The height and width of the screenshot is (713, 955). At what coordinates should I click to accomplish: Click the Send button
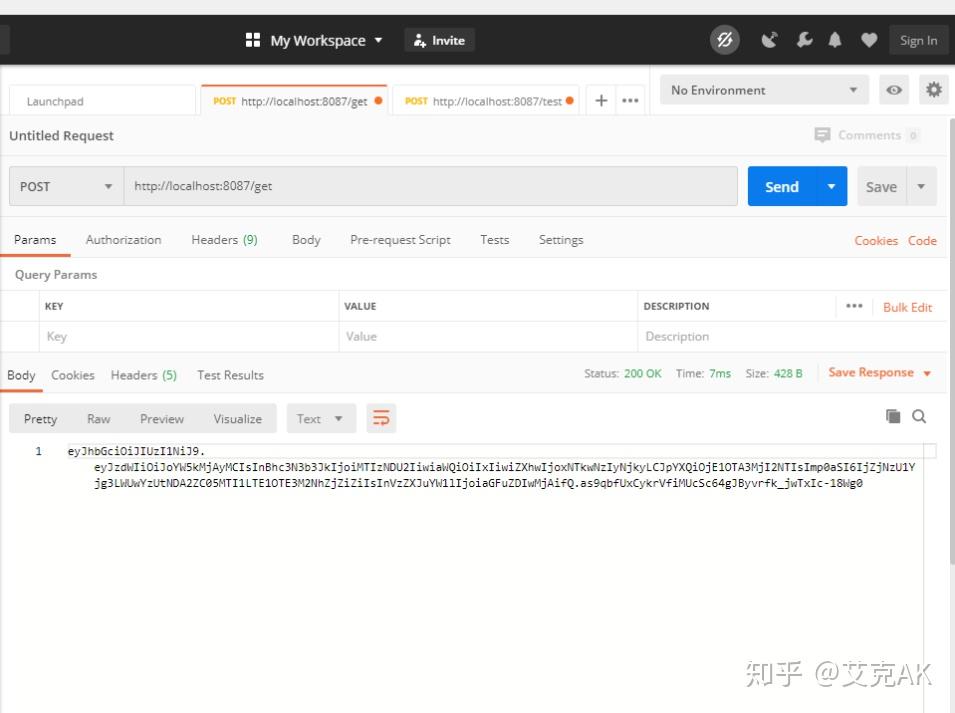click(782, 186)
